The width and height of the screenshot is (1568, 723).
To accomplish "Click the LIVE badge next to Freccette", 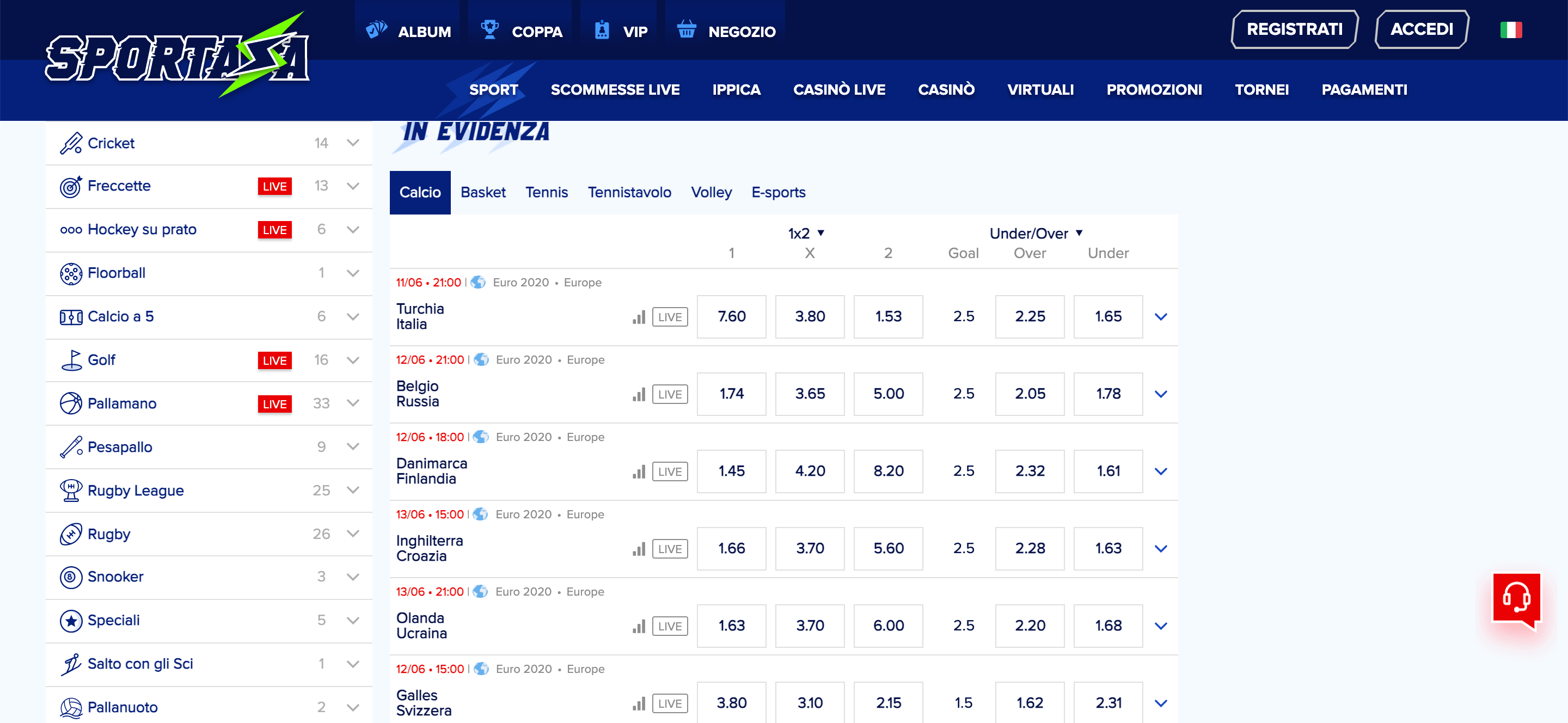I will 274,186.
